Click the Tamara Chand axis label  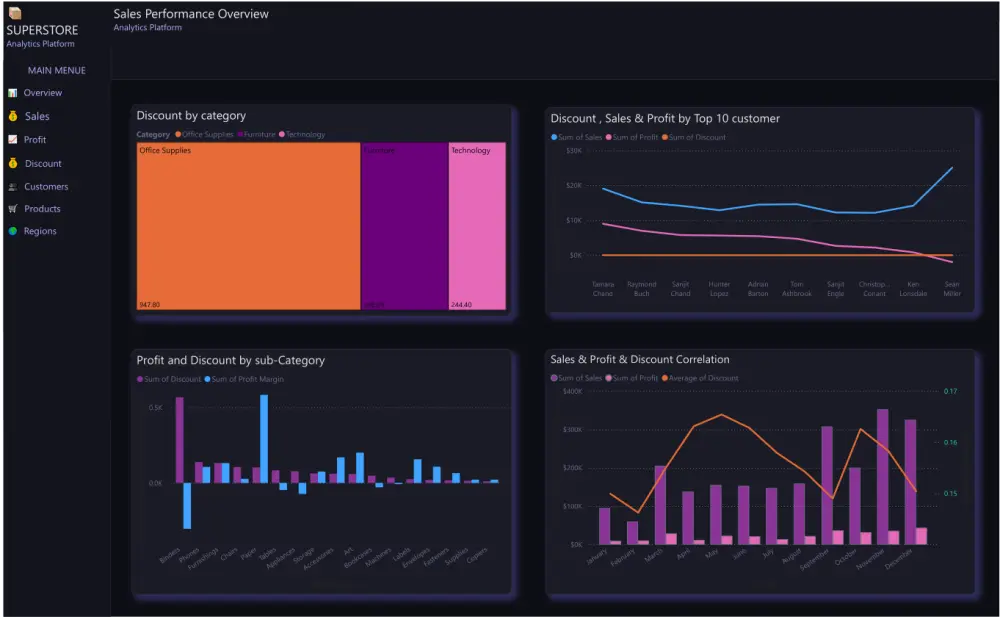point(603,289)
